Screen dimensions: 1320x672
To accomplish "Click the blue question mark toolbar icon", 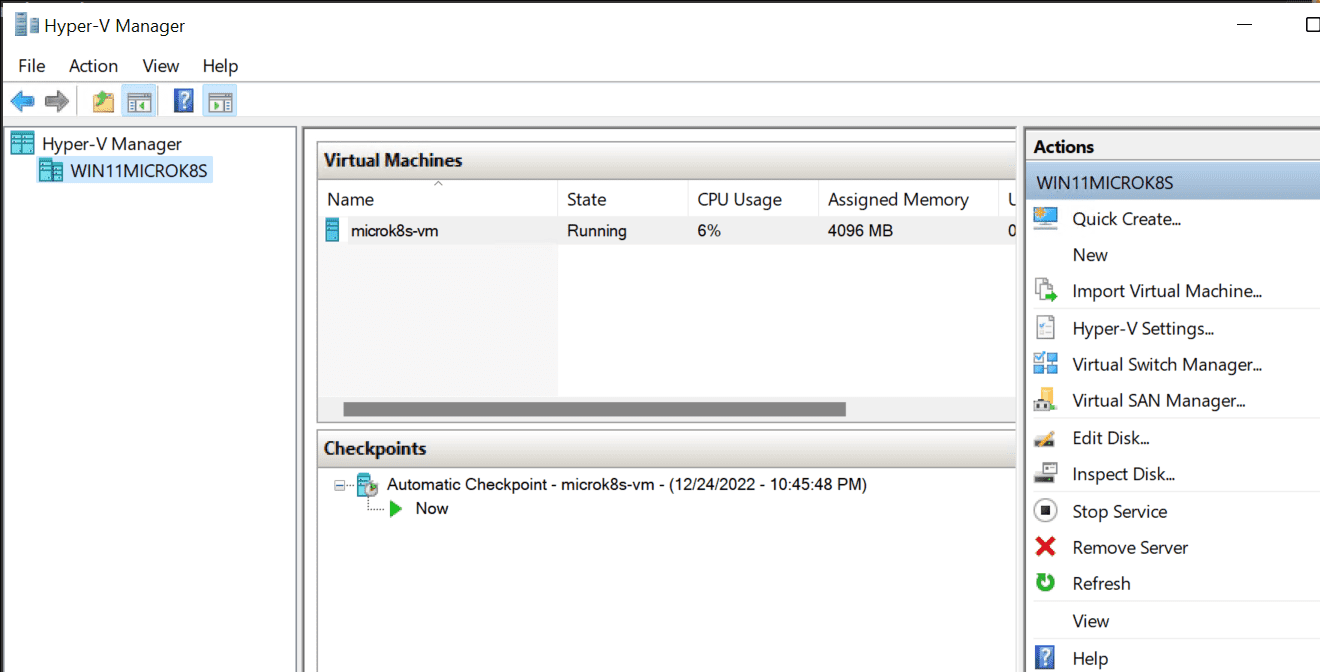I will (184, 101).
